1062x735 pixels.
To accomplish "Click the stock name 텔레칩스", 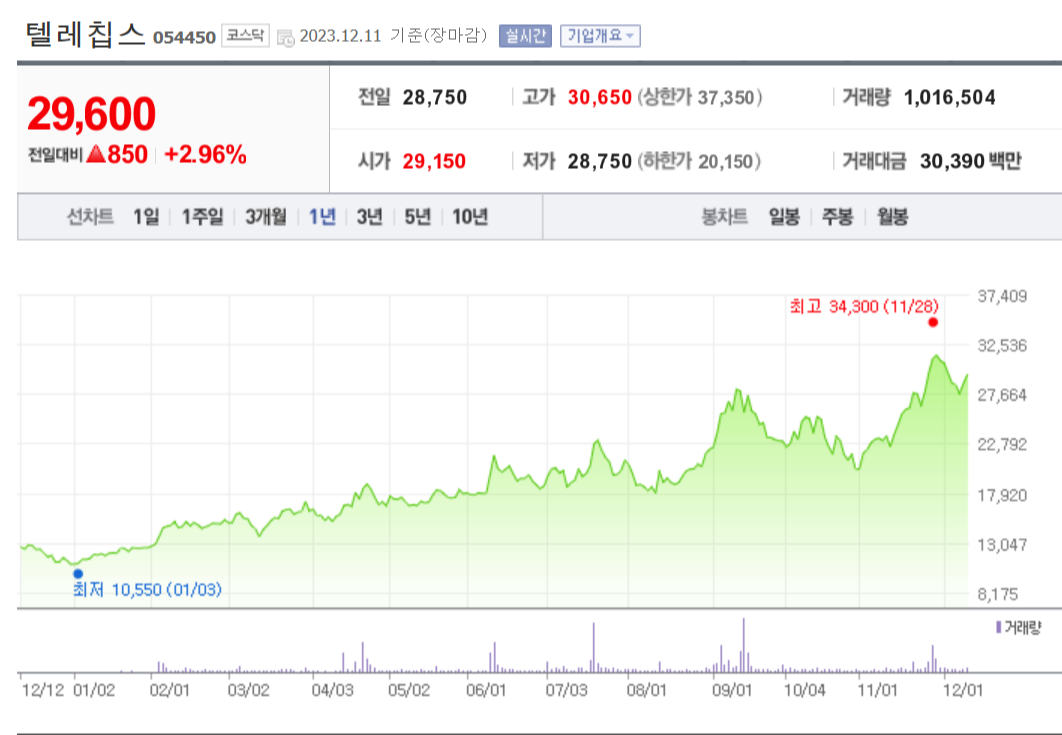I will [85, 35].
